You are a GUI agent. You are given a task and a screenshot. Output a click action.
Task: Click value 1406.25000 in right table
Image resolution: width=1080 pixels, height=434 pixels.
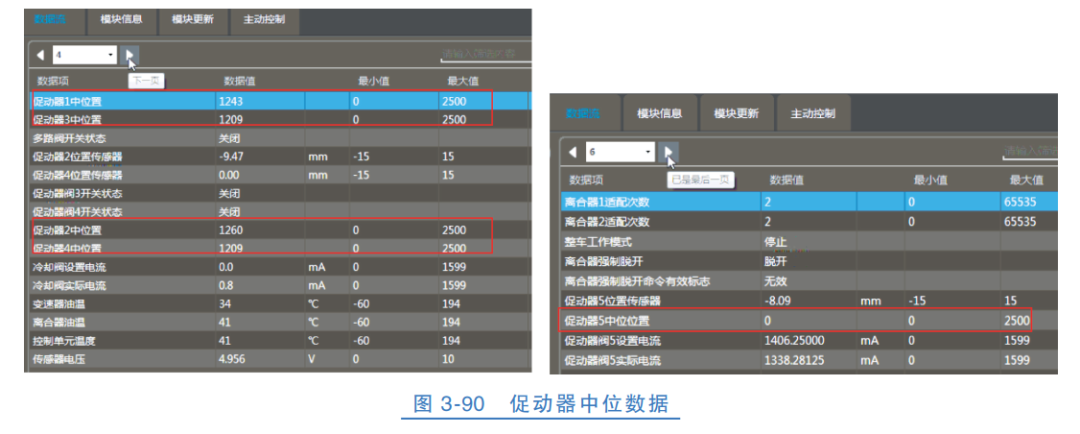(x=793, y=340)
